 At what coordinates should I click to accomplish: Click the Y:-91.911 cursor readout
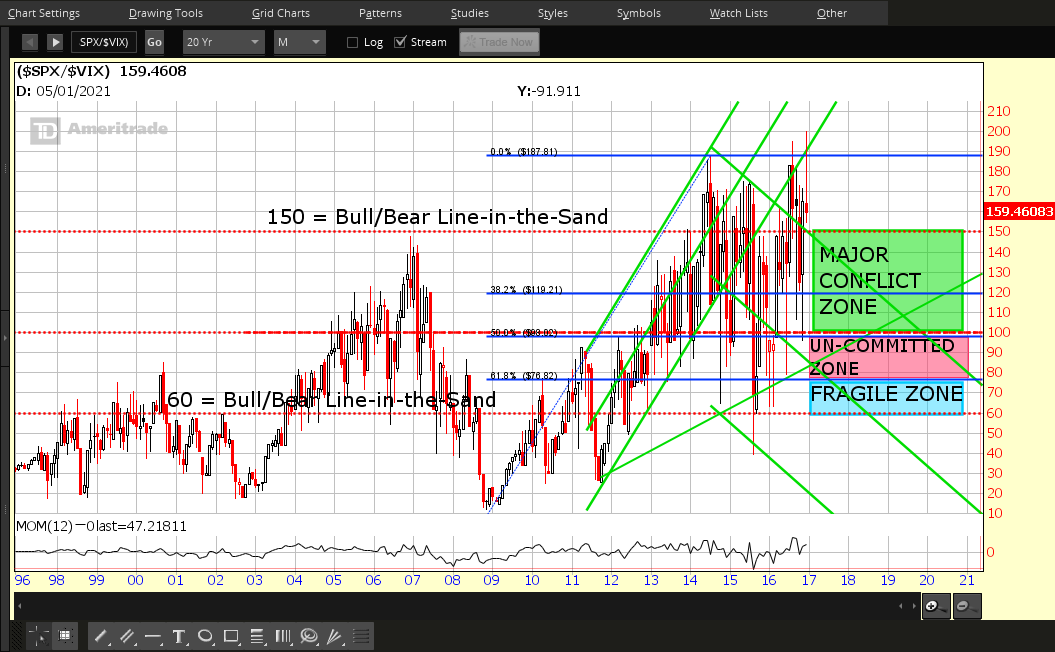point(548,92)
